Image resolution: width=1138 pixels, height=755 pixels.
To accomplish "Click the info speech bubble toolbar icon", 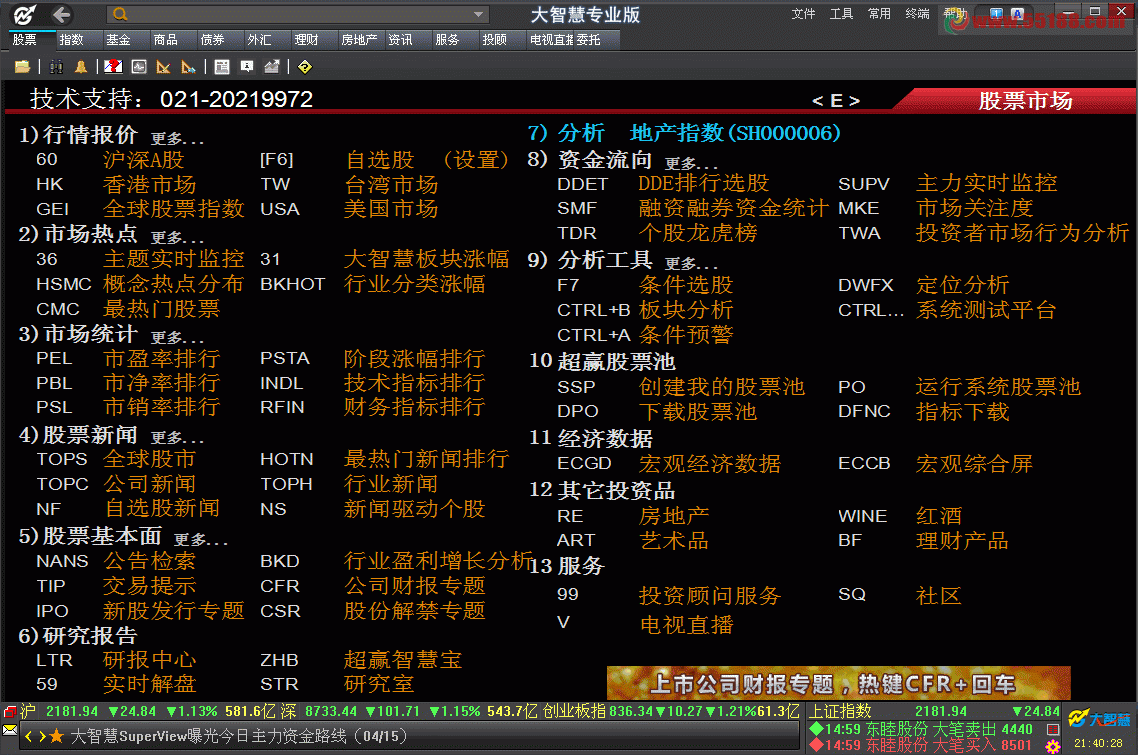I will coord(247,67).
